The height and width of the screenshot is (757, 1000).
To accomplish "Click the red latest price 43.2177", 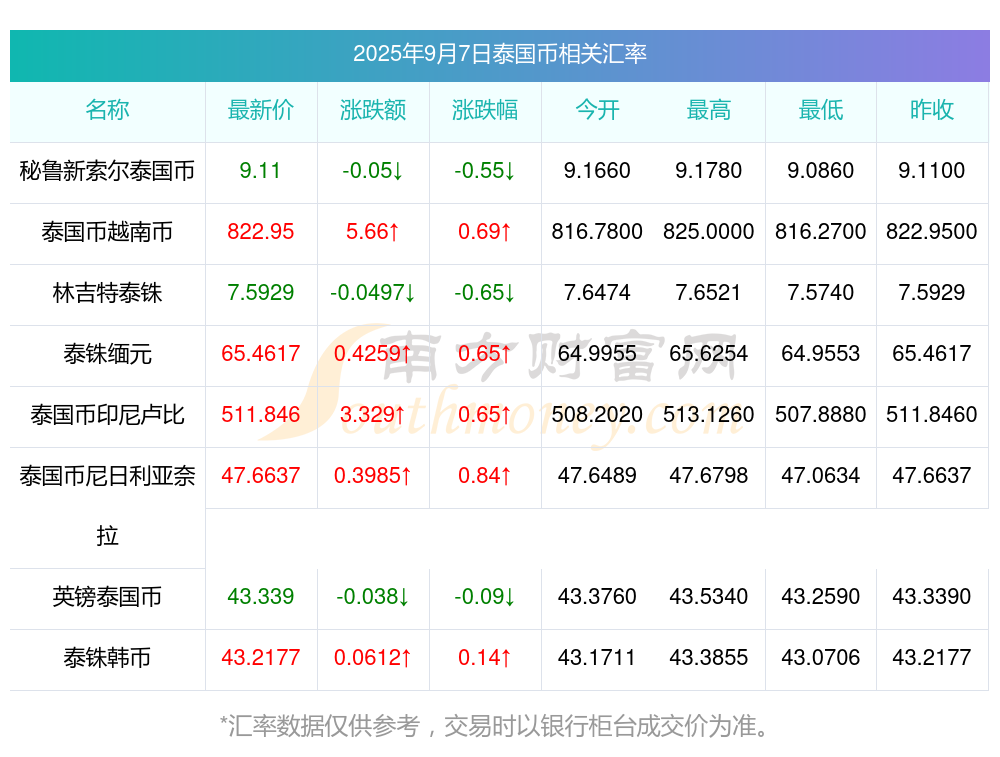I will [x=260, y=658].
